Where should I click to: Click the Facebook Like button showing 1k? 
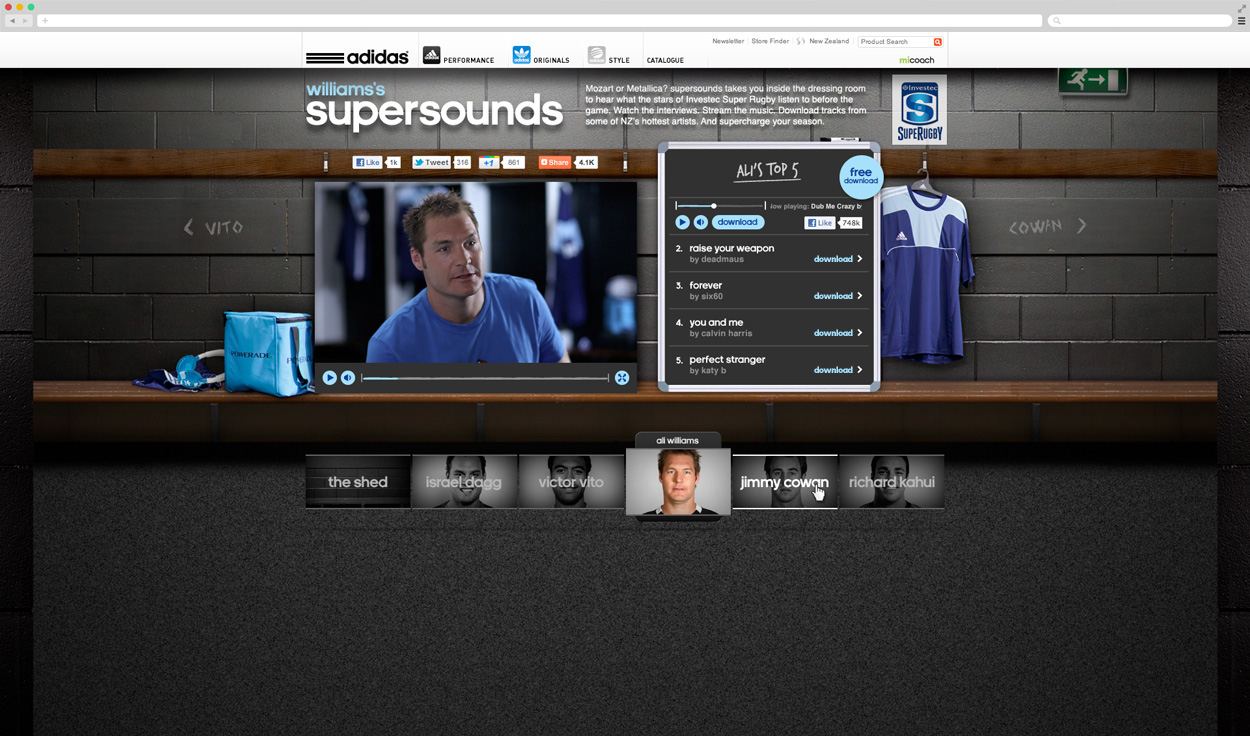pyautogui.click(x=367, y=162)
